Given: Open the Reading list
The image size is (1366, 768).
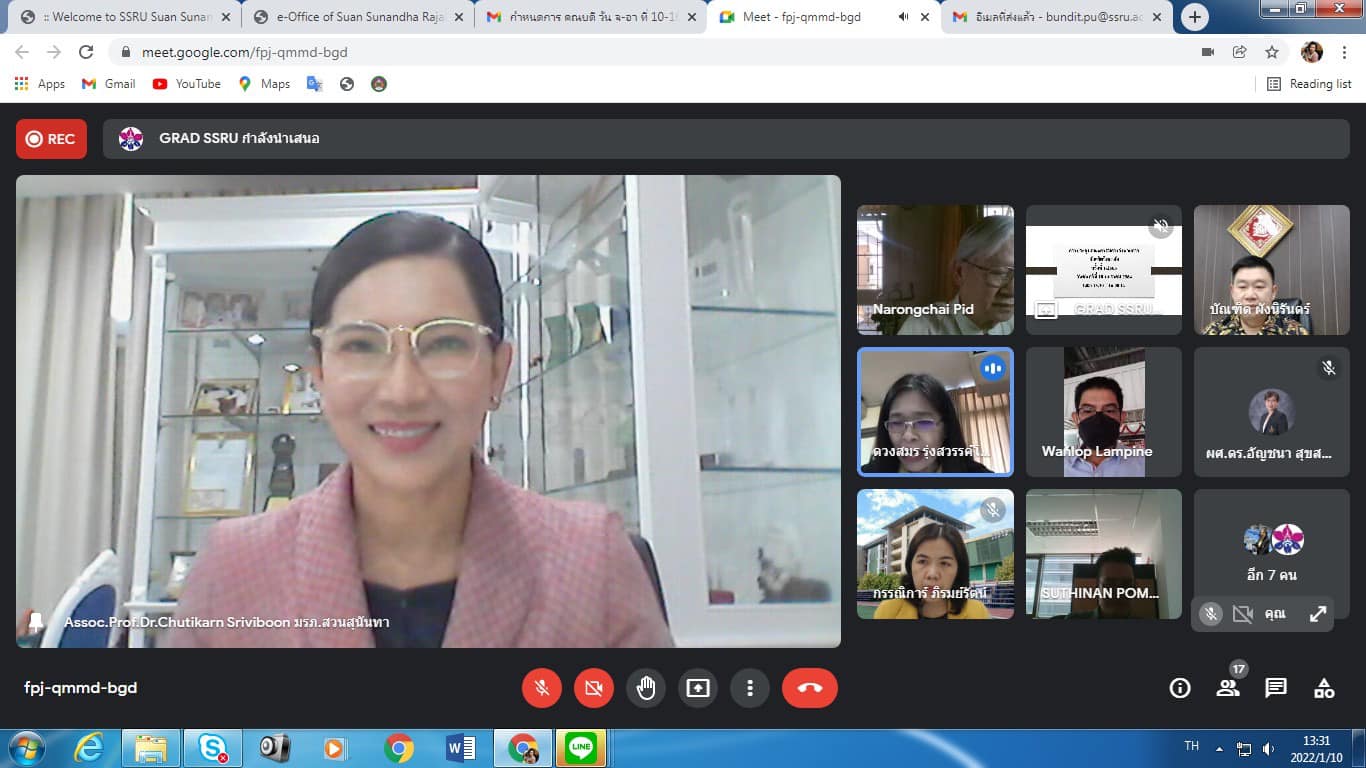Looking at the screenshot, I should [1309, 84].
